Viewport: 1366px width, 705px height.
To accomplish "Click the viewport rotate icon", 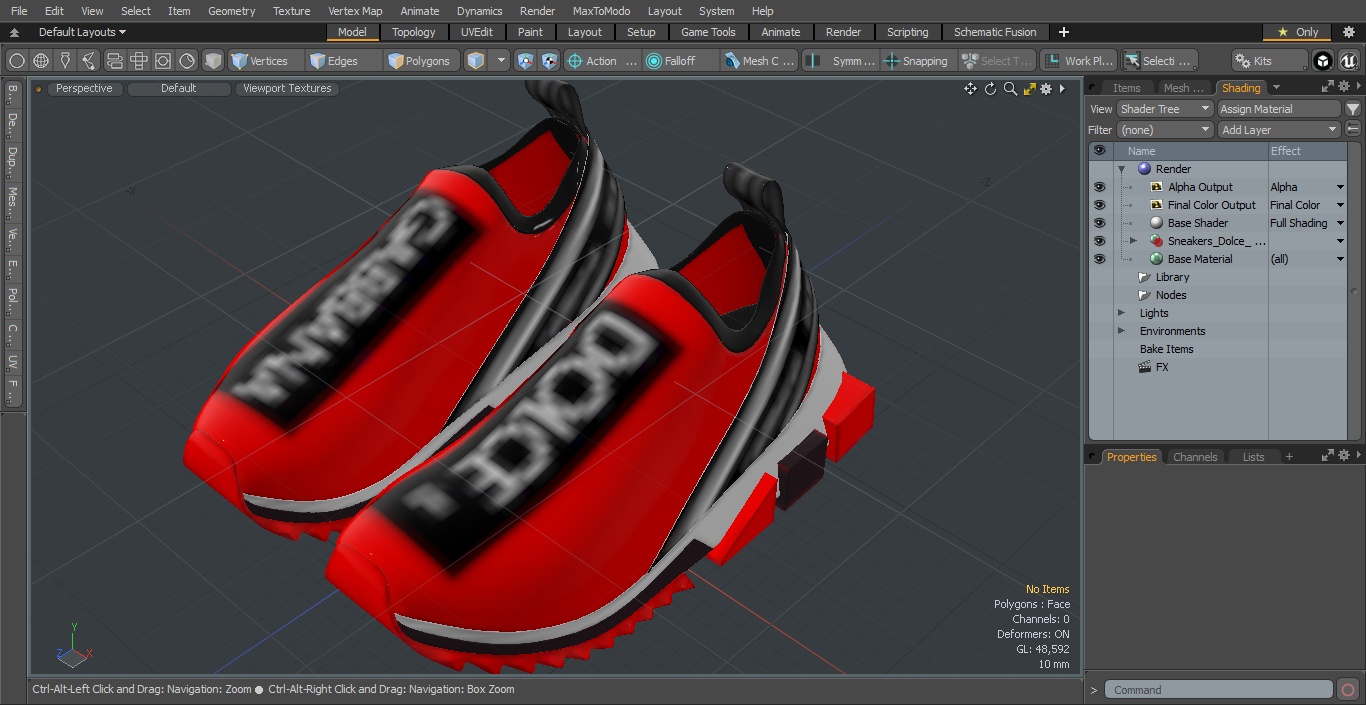I will [x=990, y=89].
